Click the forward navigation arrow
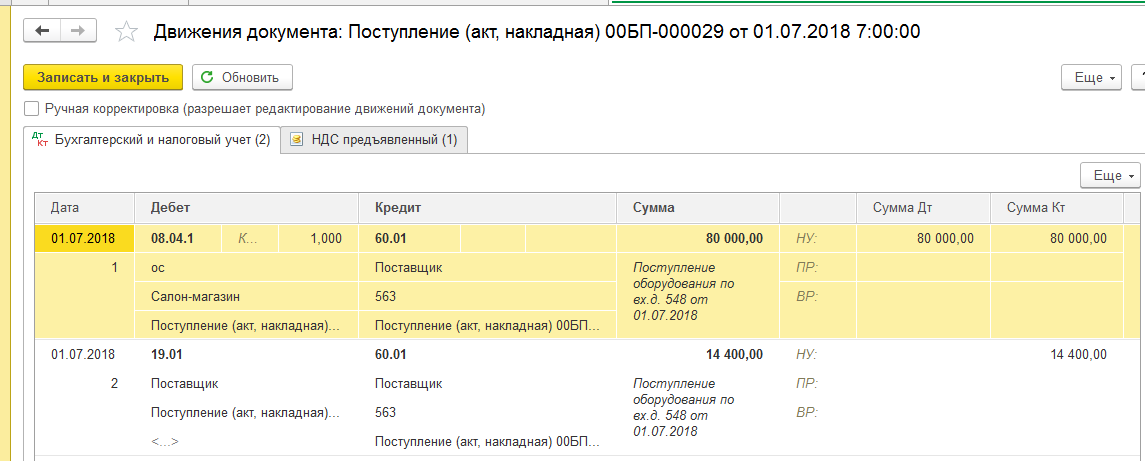1145x461 pixels. (x=75, y=31)
